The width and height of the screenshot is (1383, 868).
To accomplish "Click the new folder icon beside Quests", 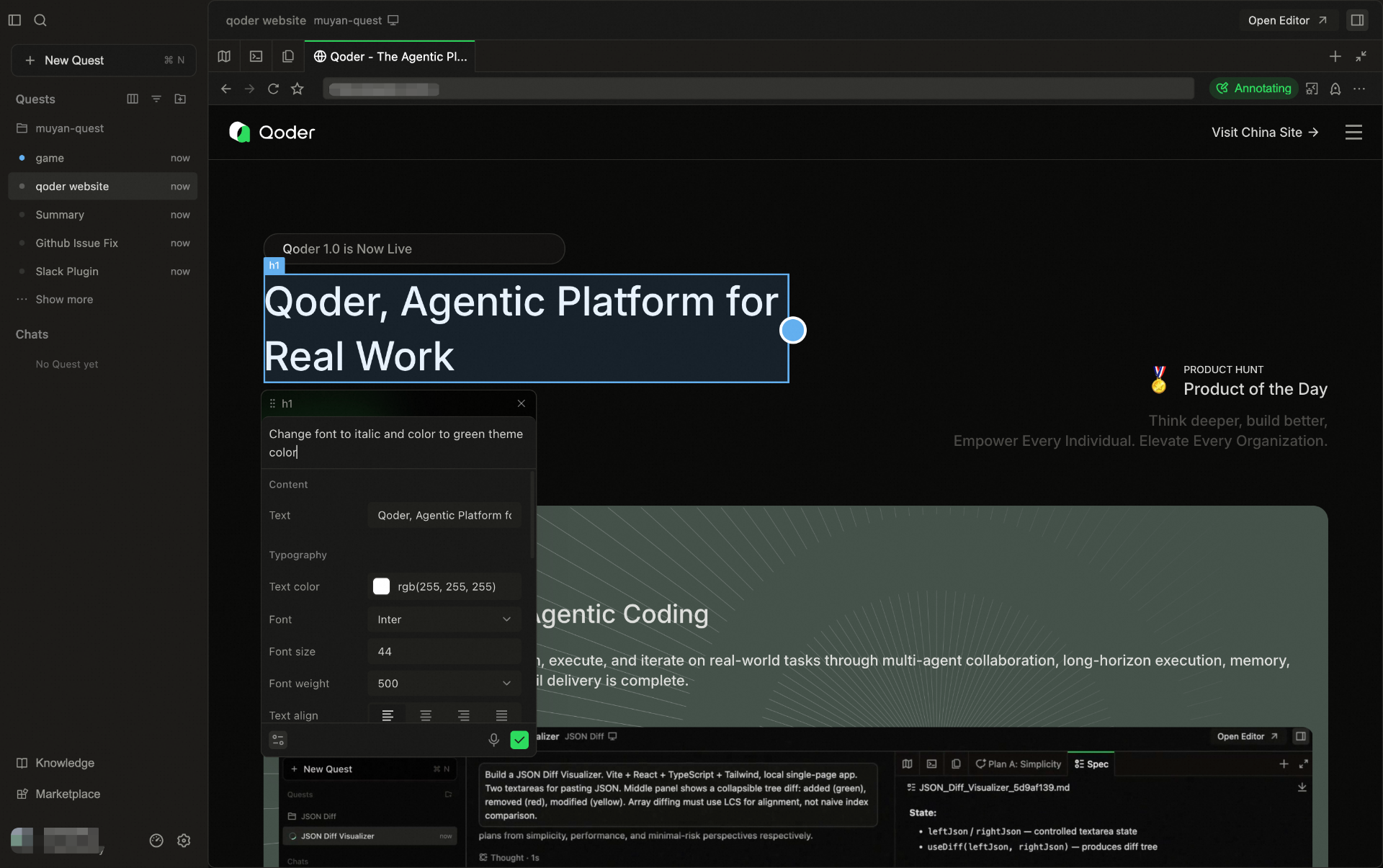I will click(180, 99).
